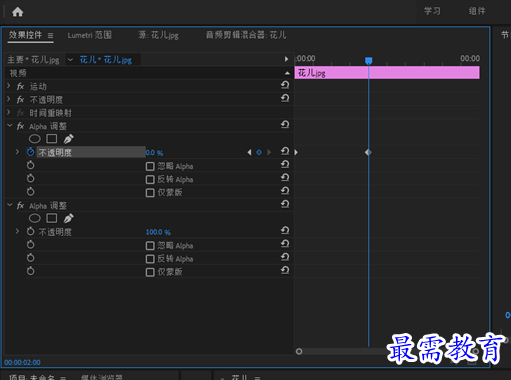
Task: Reset the first Alpha 调整 effect
Action: pos(285,125)
